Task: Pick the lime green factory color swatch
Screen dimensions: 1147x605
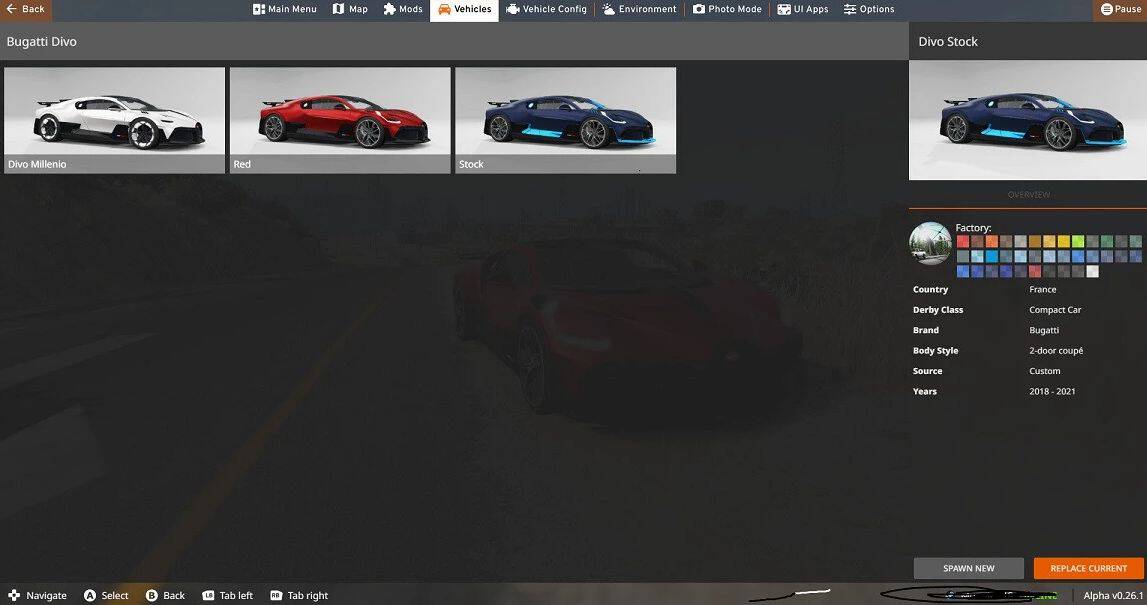Action: point(1078,242)
